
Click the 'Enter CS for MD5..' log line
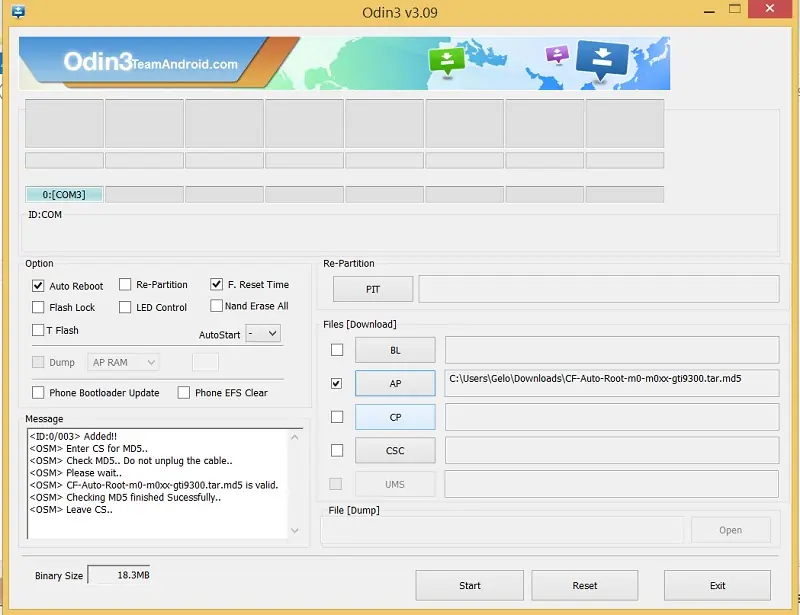89,449
